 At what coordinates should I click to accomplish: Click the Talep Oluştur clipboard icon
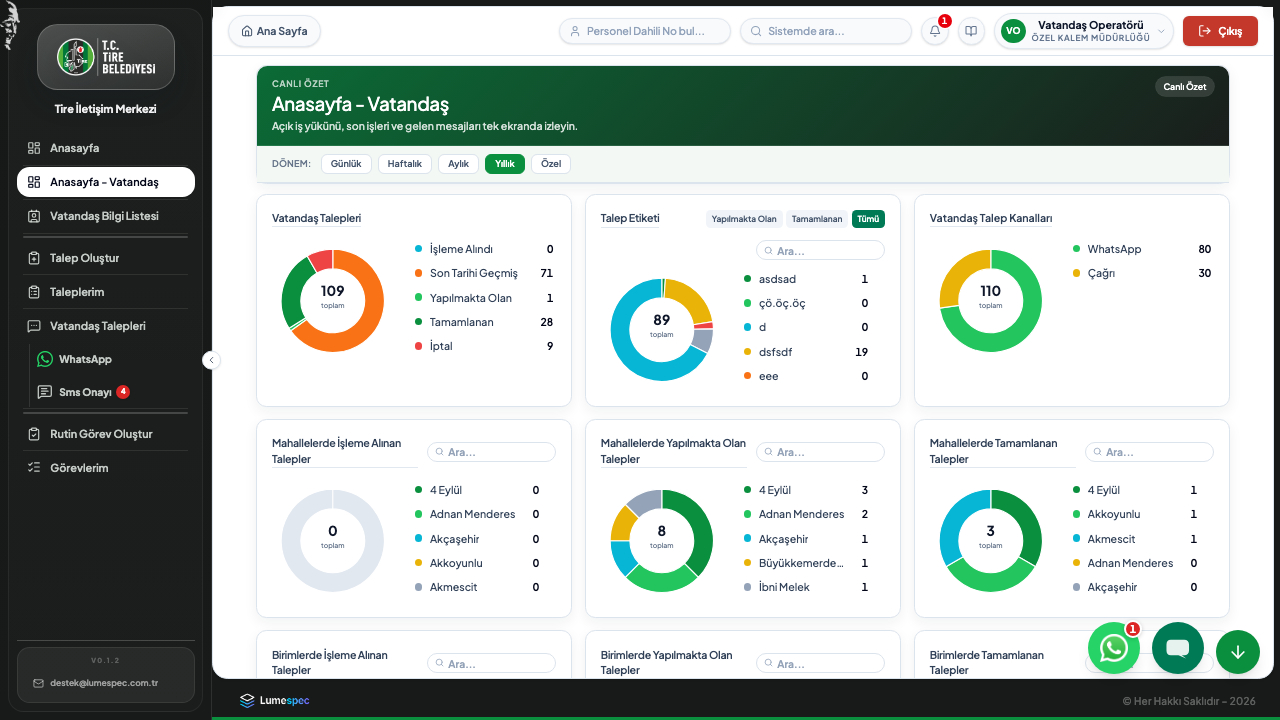coord(34,258)
